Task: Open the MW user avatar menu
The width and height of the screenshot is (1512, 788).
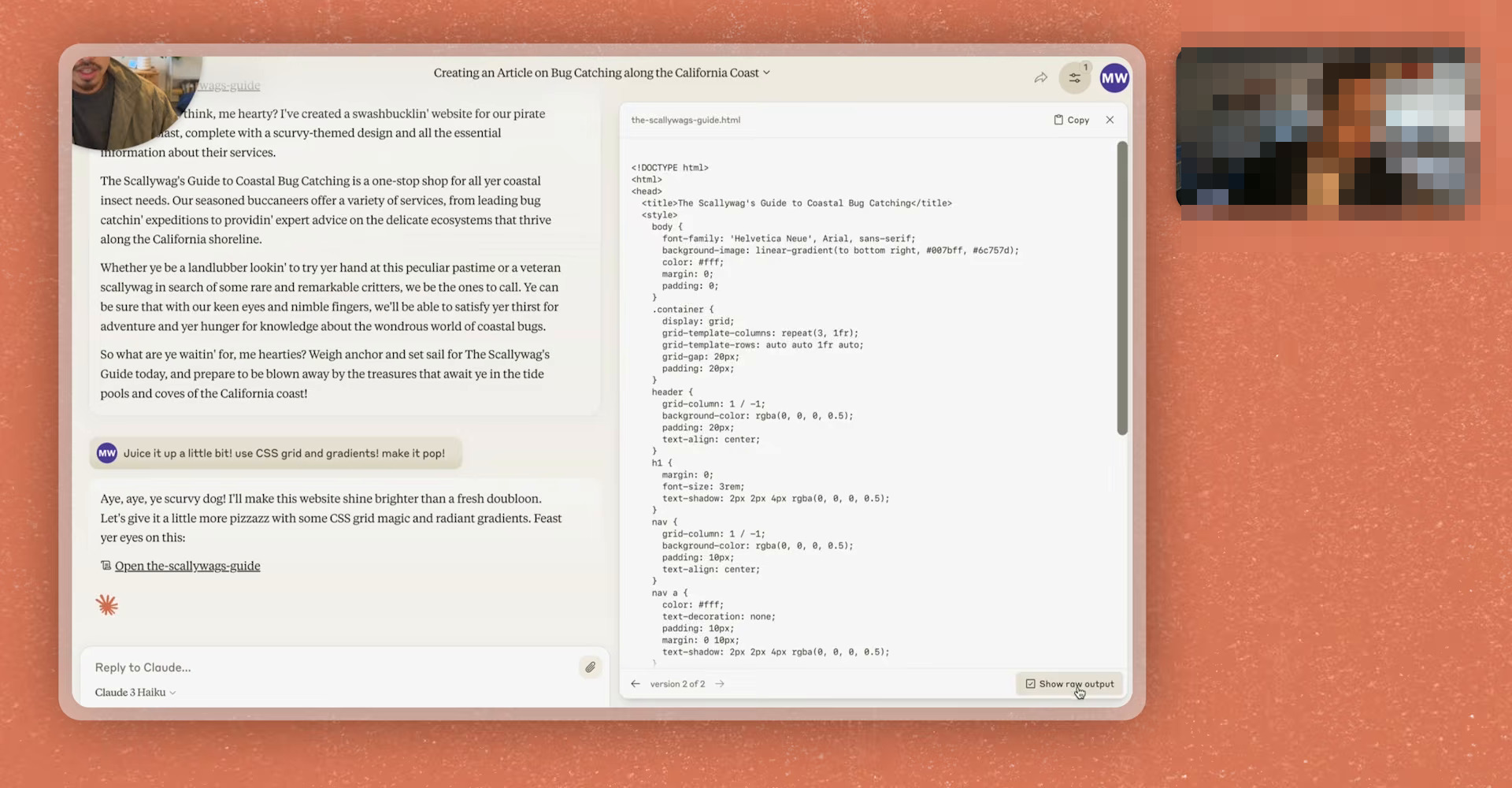Action: tap(1114, 77)
